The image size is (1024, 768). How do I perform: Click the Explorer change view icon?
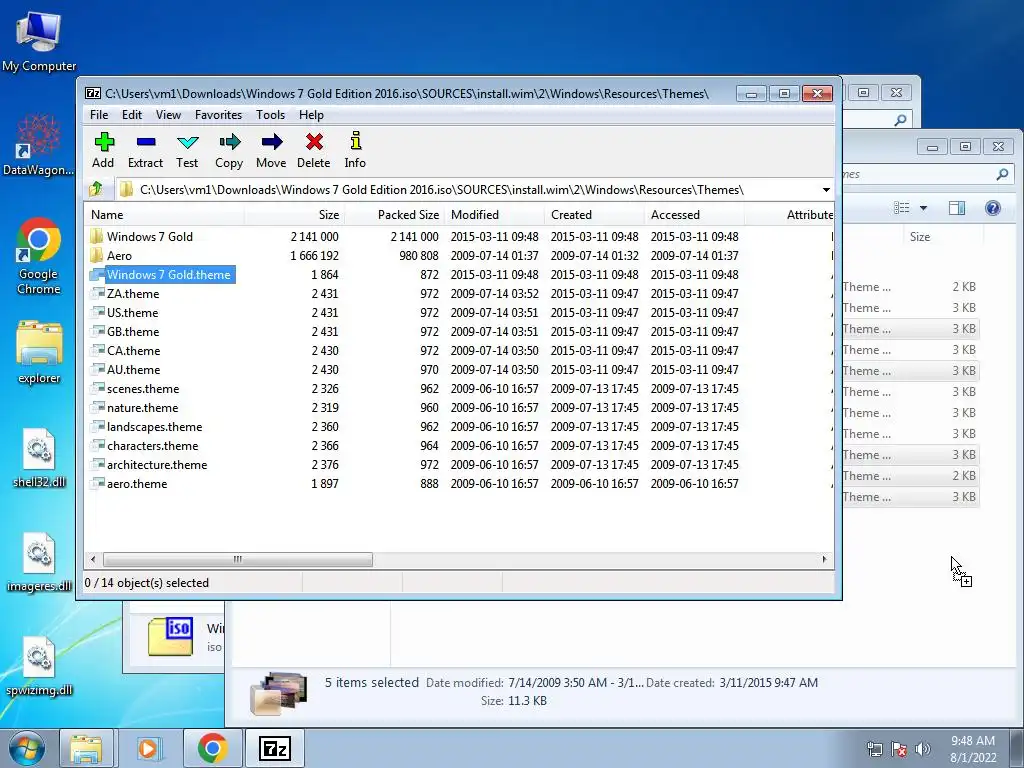pos(902,208)
